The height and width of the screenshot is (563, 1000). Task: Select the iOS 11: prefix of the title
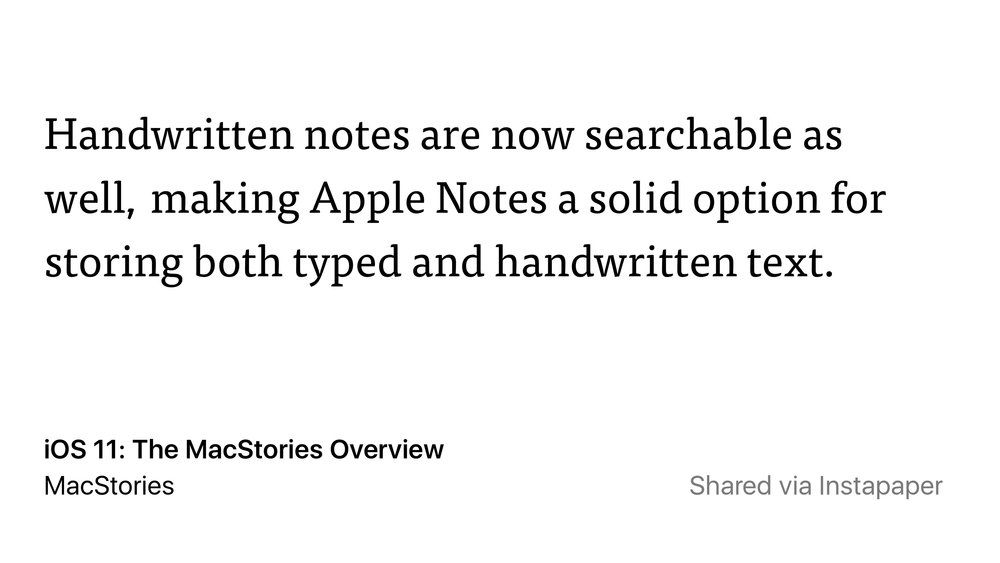[85, 450]
